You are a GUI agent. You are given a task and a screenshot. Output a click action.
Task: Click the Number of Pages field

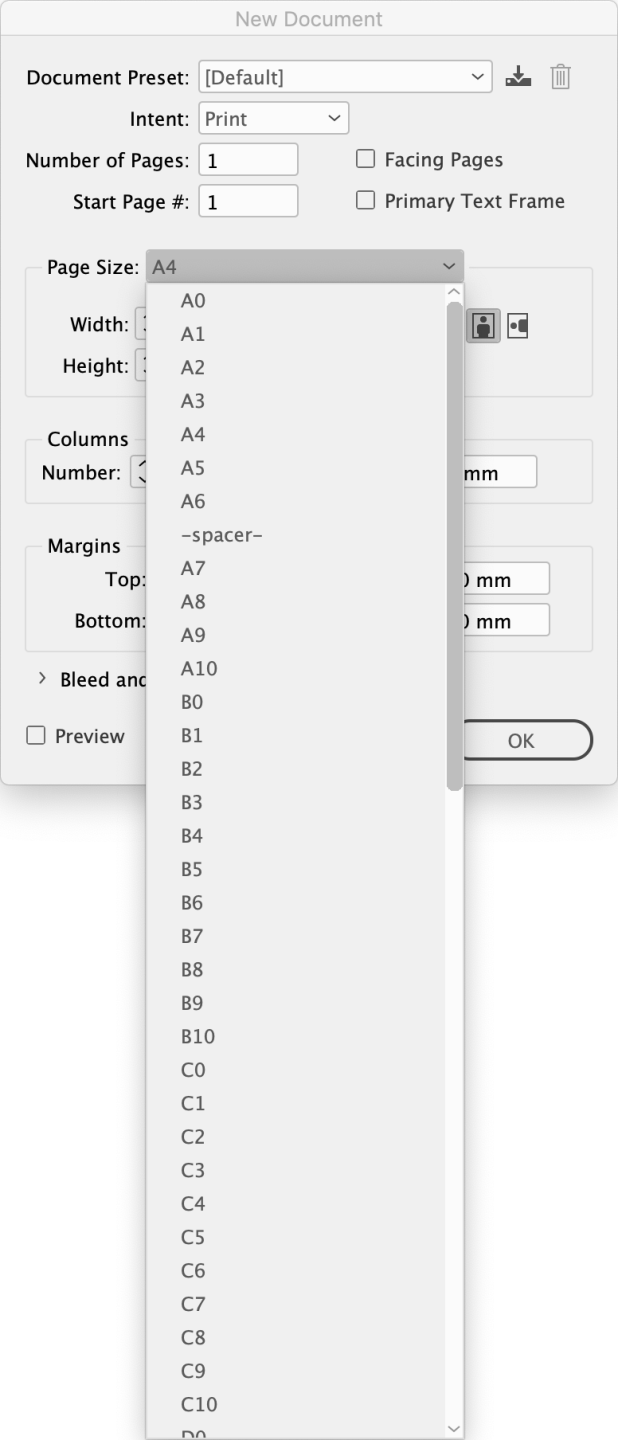tap(249, 159)
